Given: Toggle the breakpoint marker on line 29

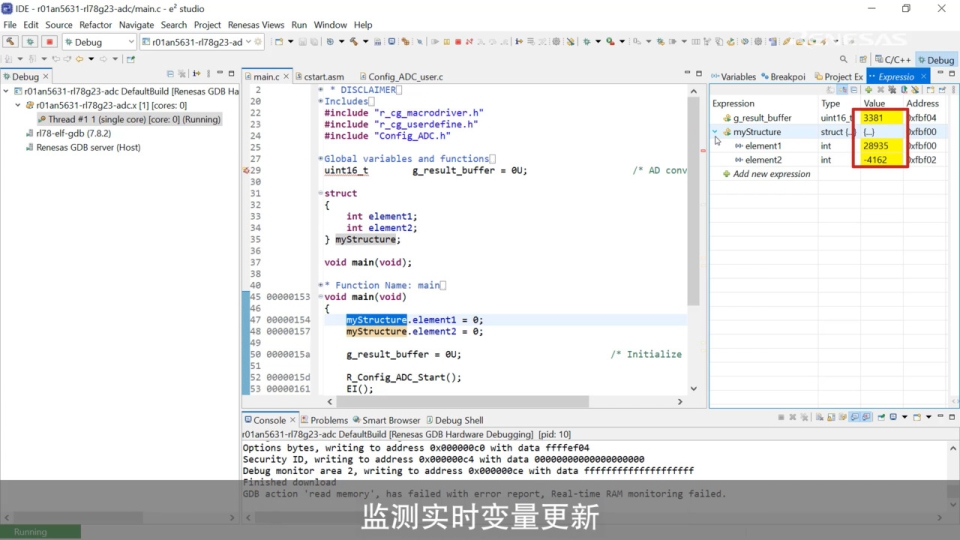Looking at the screenshot, I should point(246,170).
